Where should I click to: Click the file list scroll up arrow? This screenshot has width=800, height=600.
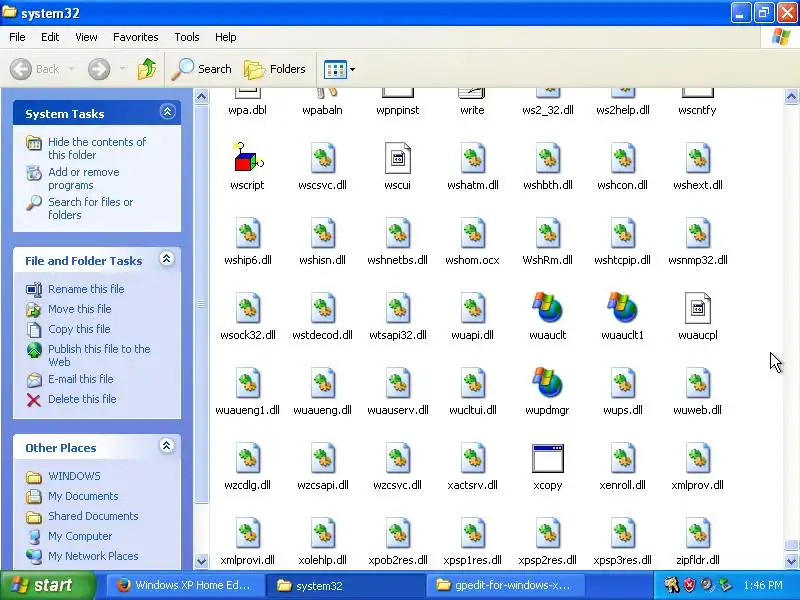(x=791, y=96)
